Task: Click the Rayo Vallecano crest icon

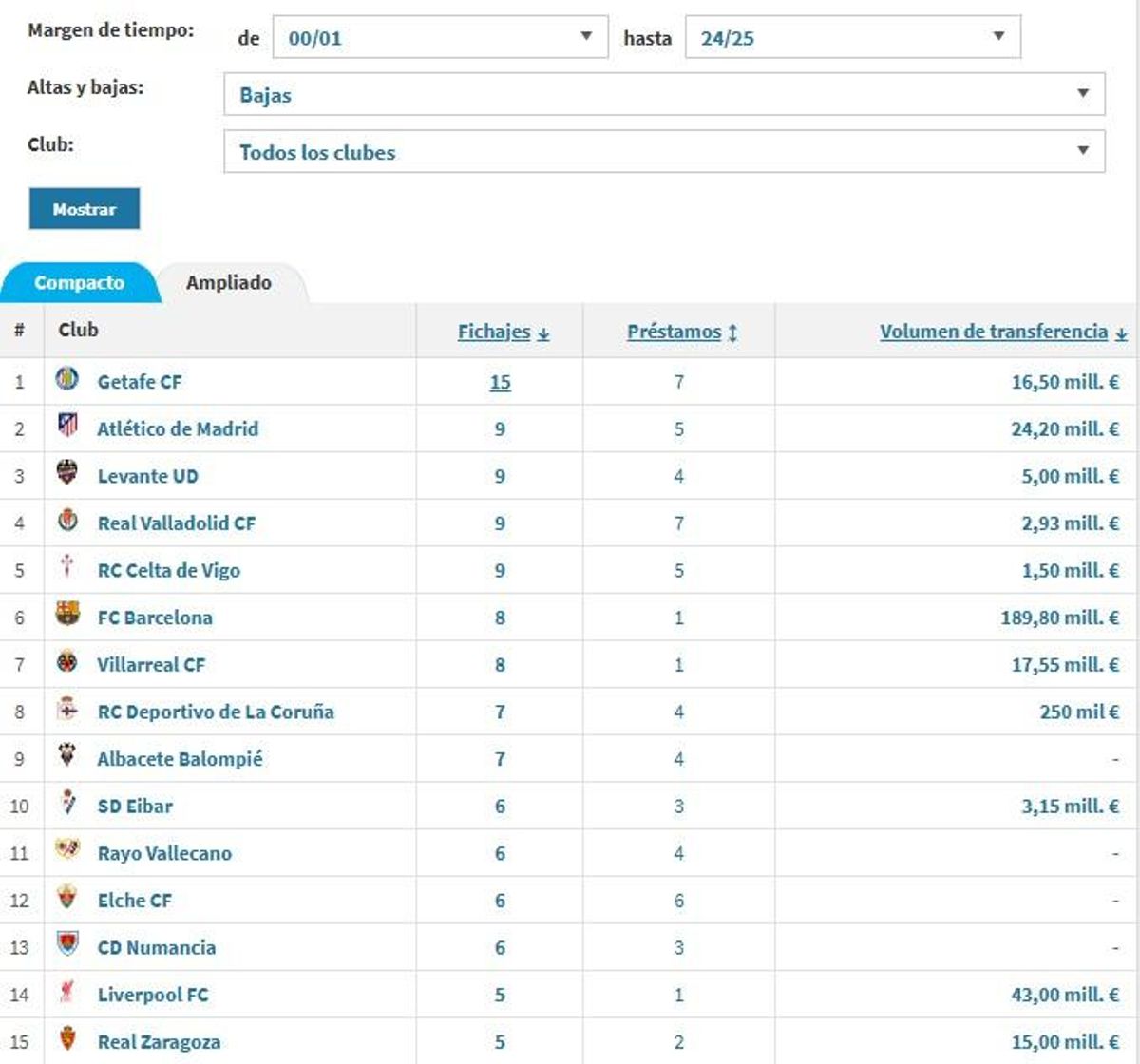Action: pos(67,849)
